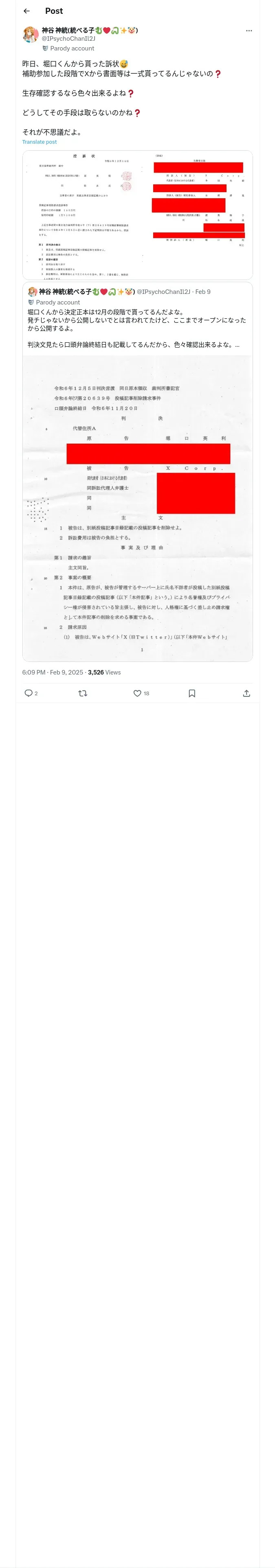Click the avatar in the quoted post
Viewport: 275px width, 1568px height.
(32, 291)
